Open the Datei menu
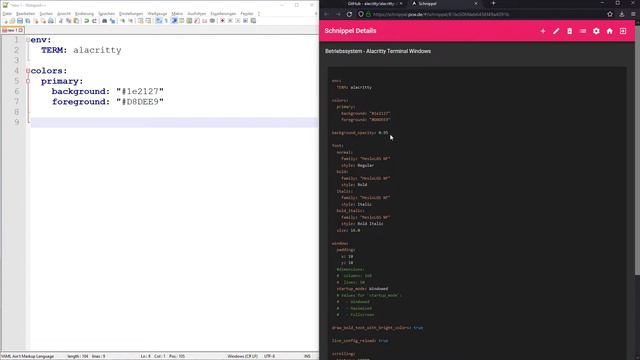 7,13
